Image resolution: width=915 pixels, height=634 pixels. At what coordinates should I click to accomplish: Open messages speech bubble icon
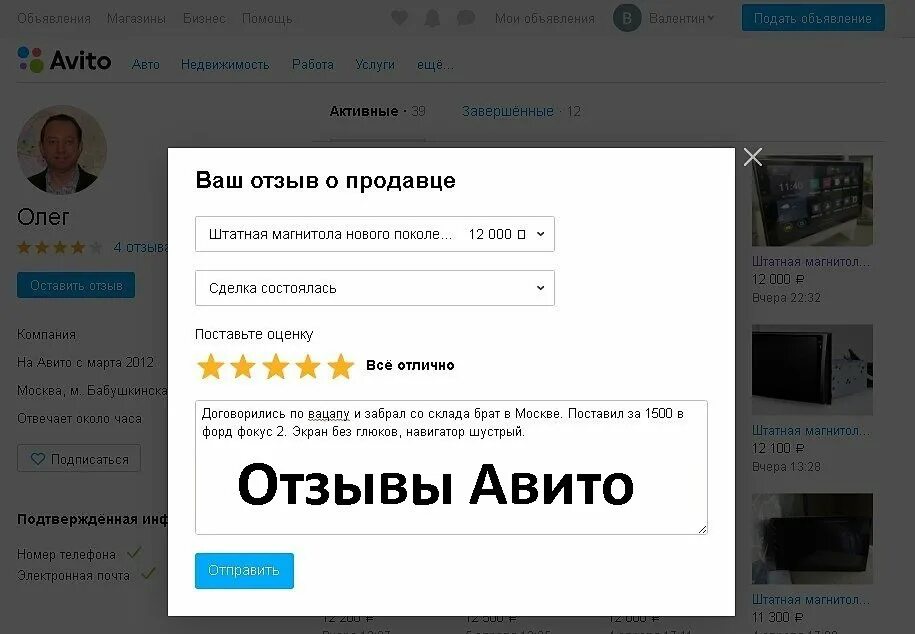[466, 18]
